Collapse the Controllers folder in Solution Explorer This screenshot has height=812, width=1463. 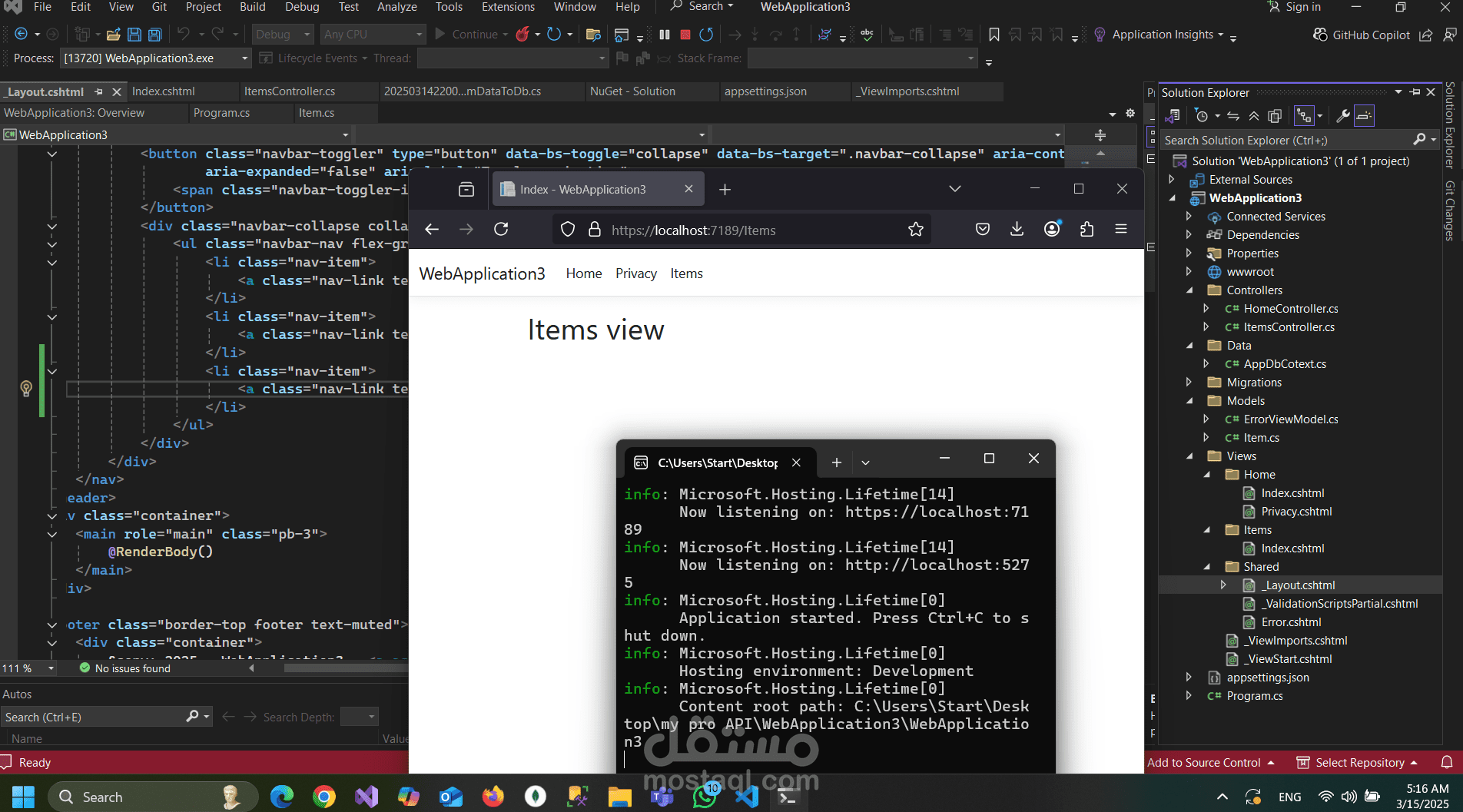point(1189,290)
